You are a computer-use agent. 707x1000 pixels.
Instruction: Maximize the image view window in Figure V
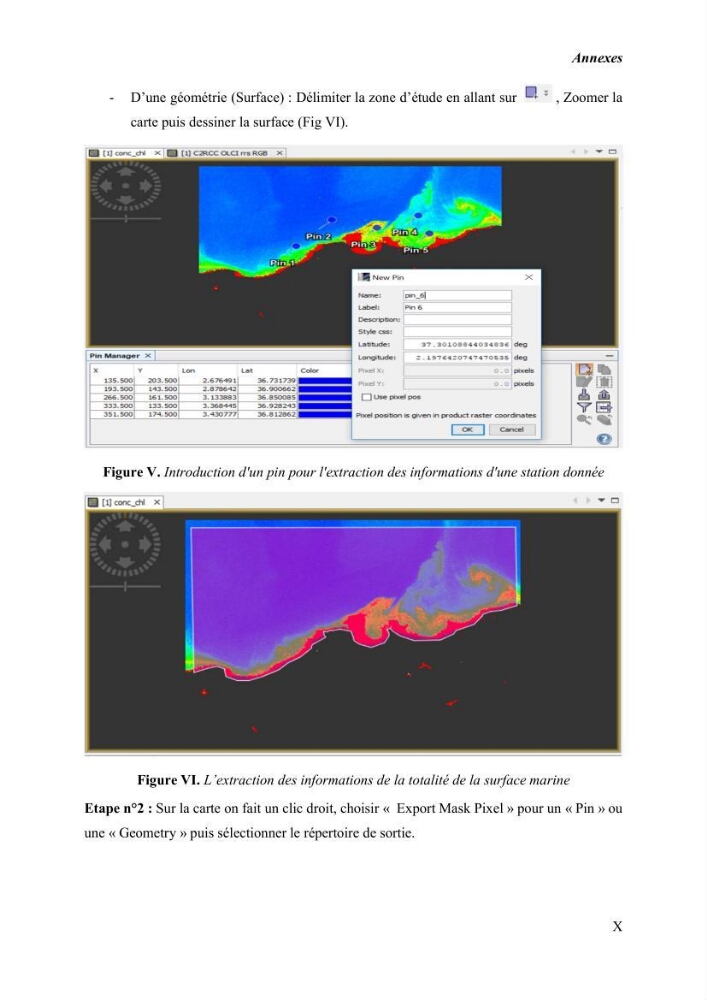[613, 152]
